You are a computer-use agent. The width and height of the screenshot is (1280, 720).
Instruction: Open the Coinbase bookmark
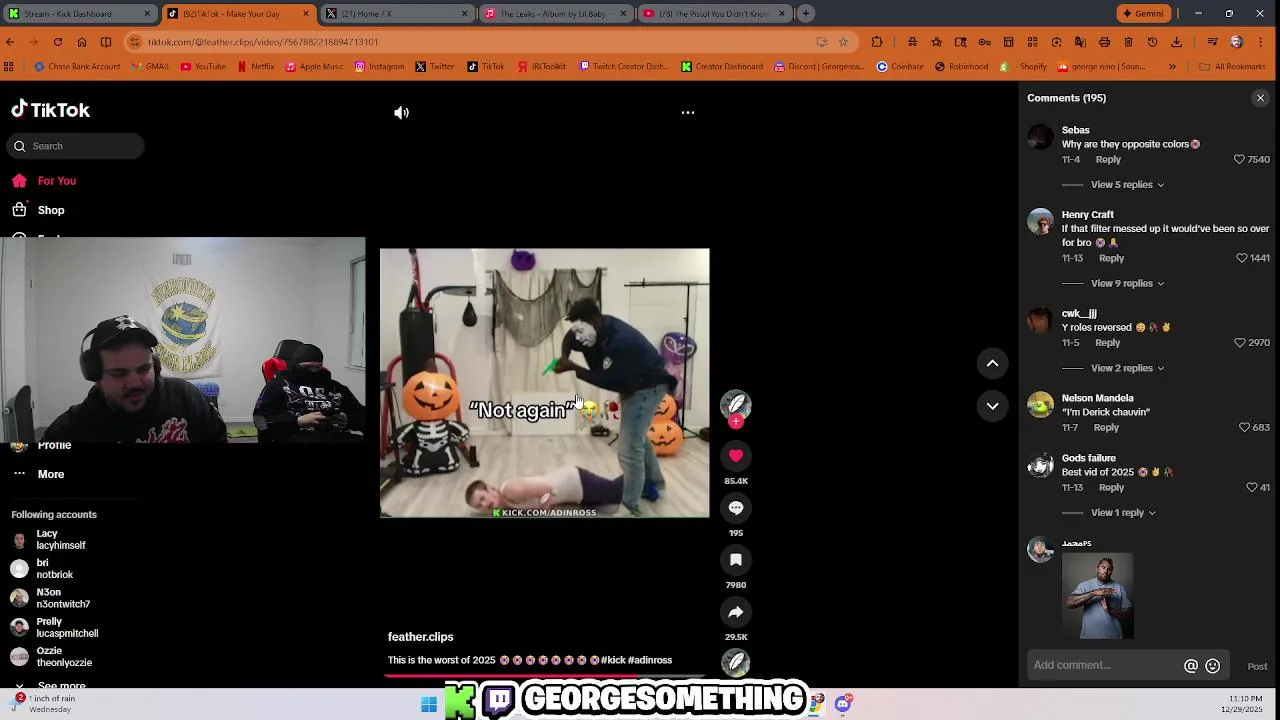pyautogui.click(x=900, y=67)
